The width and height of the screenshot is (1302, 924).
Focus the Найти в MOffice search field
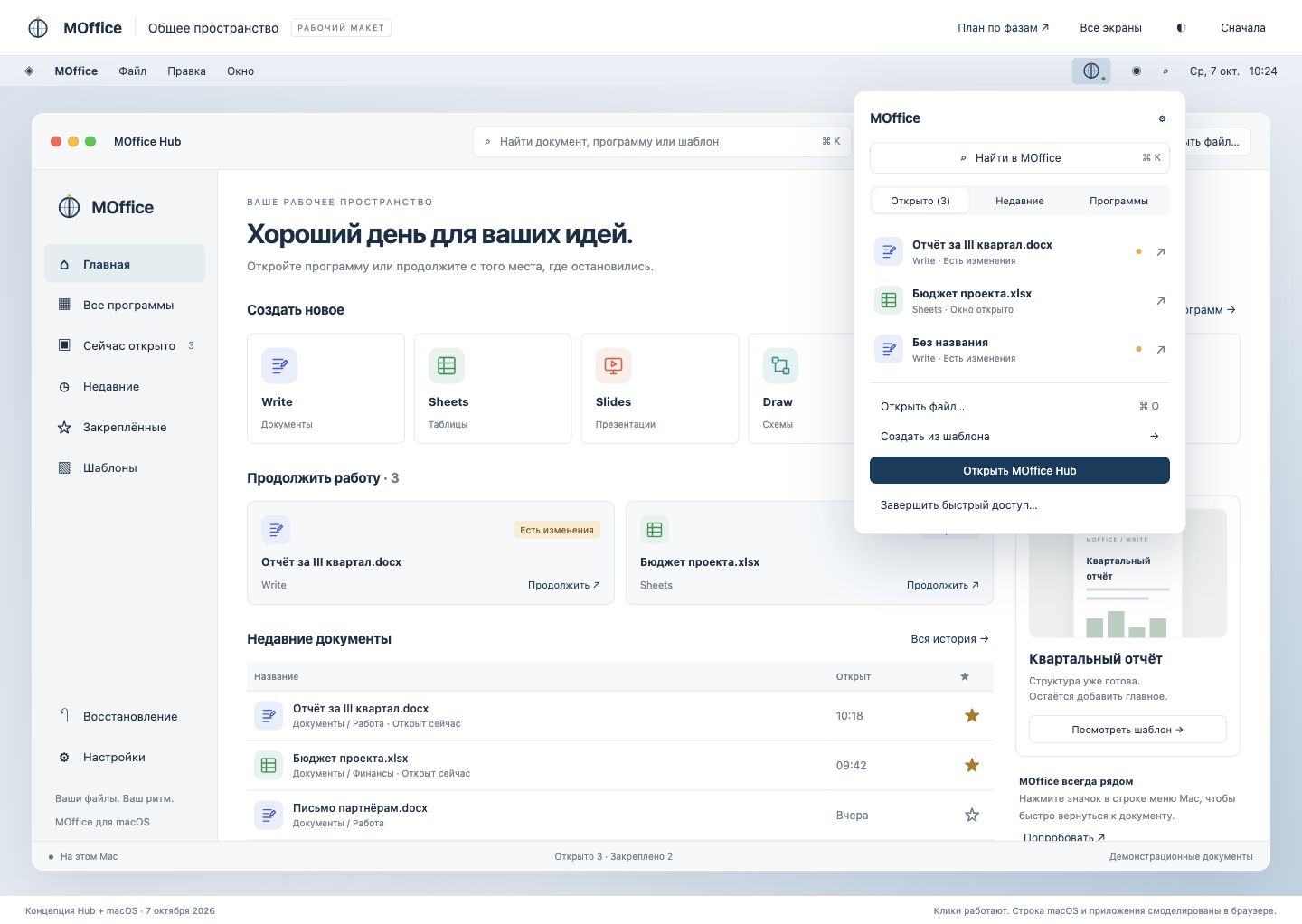coord(1020,158)
